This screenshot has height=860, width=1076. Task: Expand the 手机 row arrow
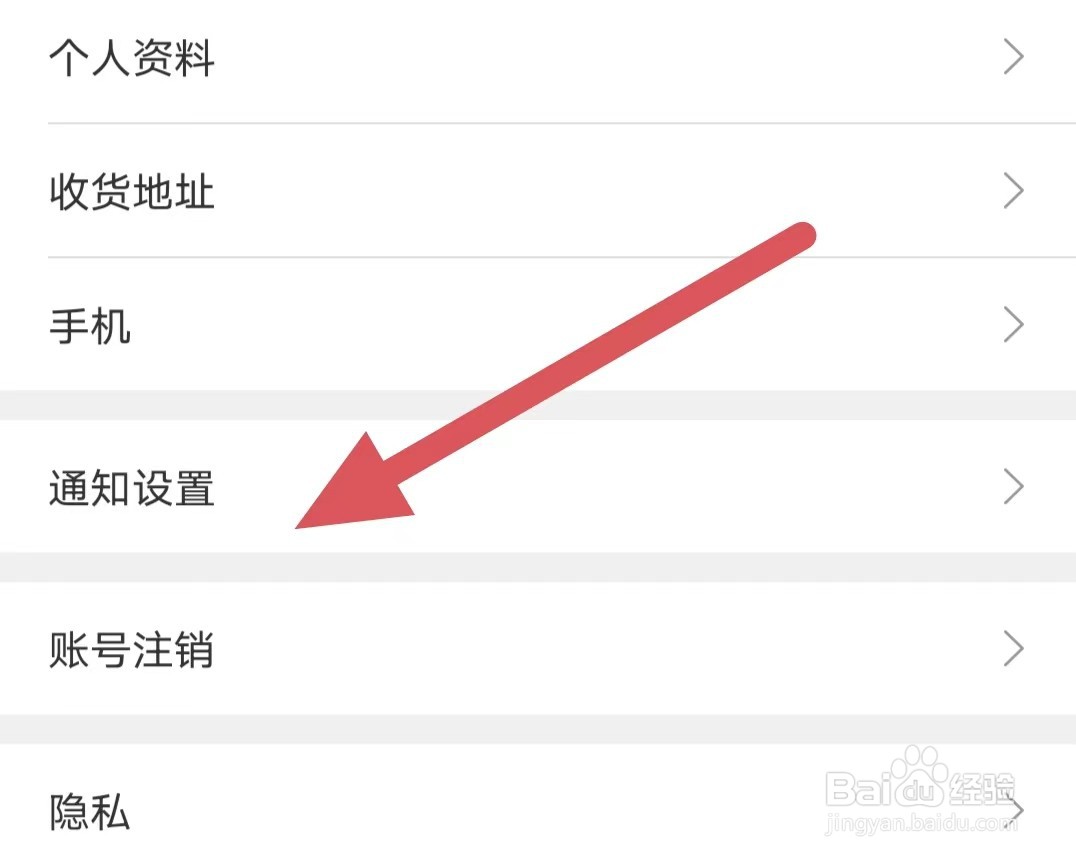click(1013, 325)
